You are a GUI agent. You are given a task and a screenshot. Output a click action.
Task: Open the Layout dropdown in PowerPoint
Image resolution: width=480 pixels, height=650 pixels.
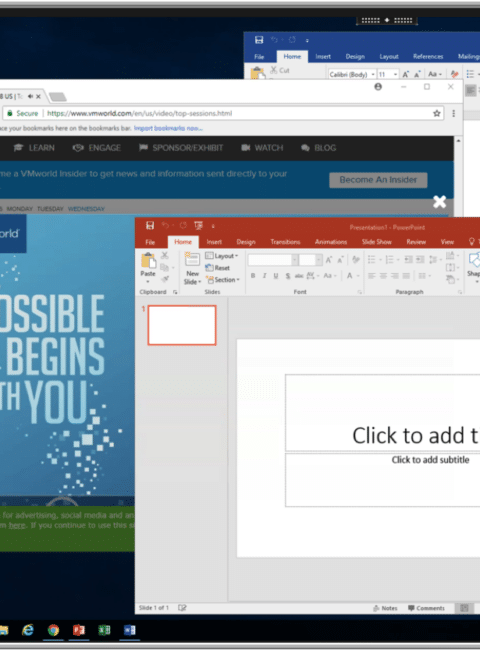(222, 256)
